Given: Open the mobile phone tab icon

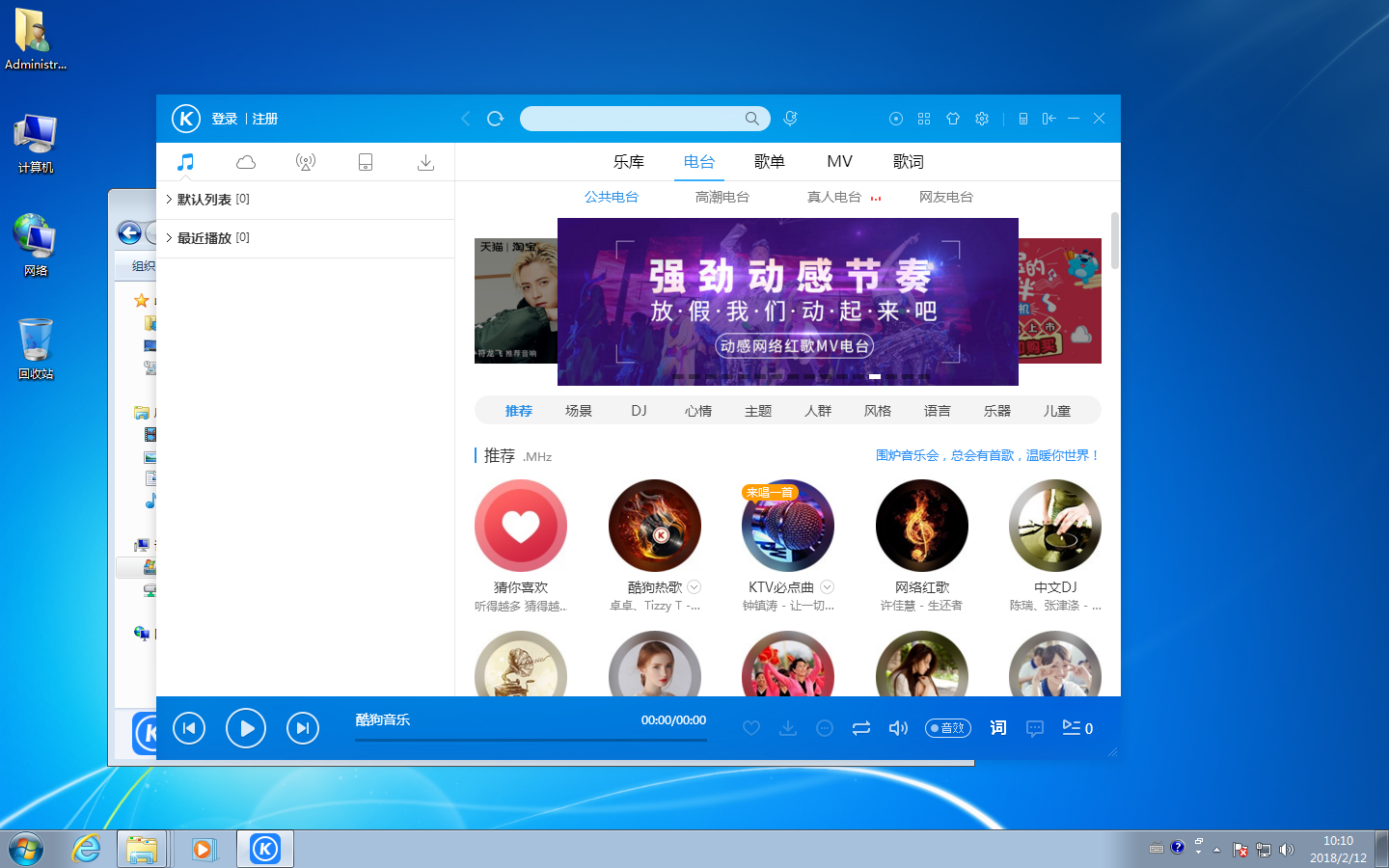Looking at the screenshot, I should (x=366, y=162).
